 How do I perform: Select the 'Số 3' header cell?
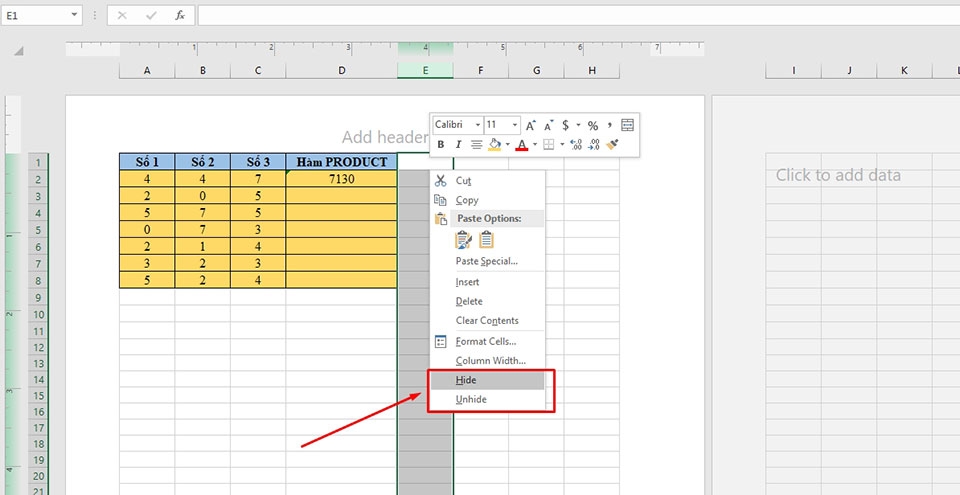258,162
